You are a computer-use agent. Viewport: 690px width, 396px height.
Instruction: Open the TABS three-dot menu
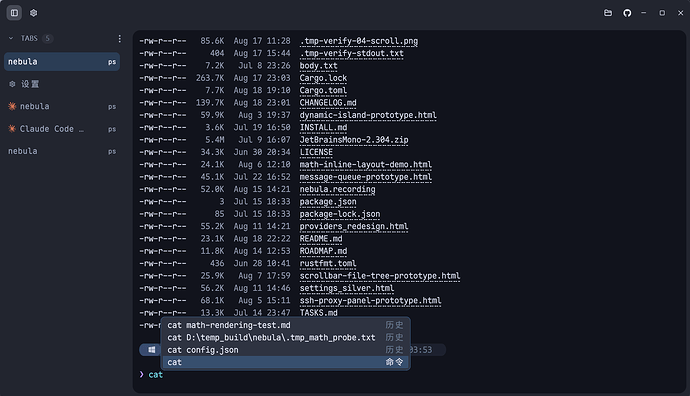[x=119, y=39]
